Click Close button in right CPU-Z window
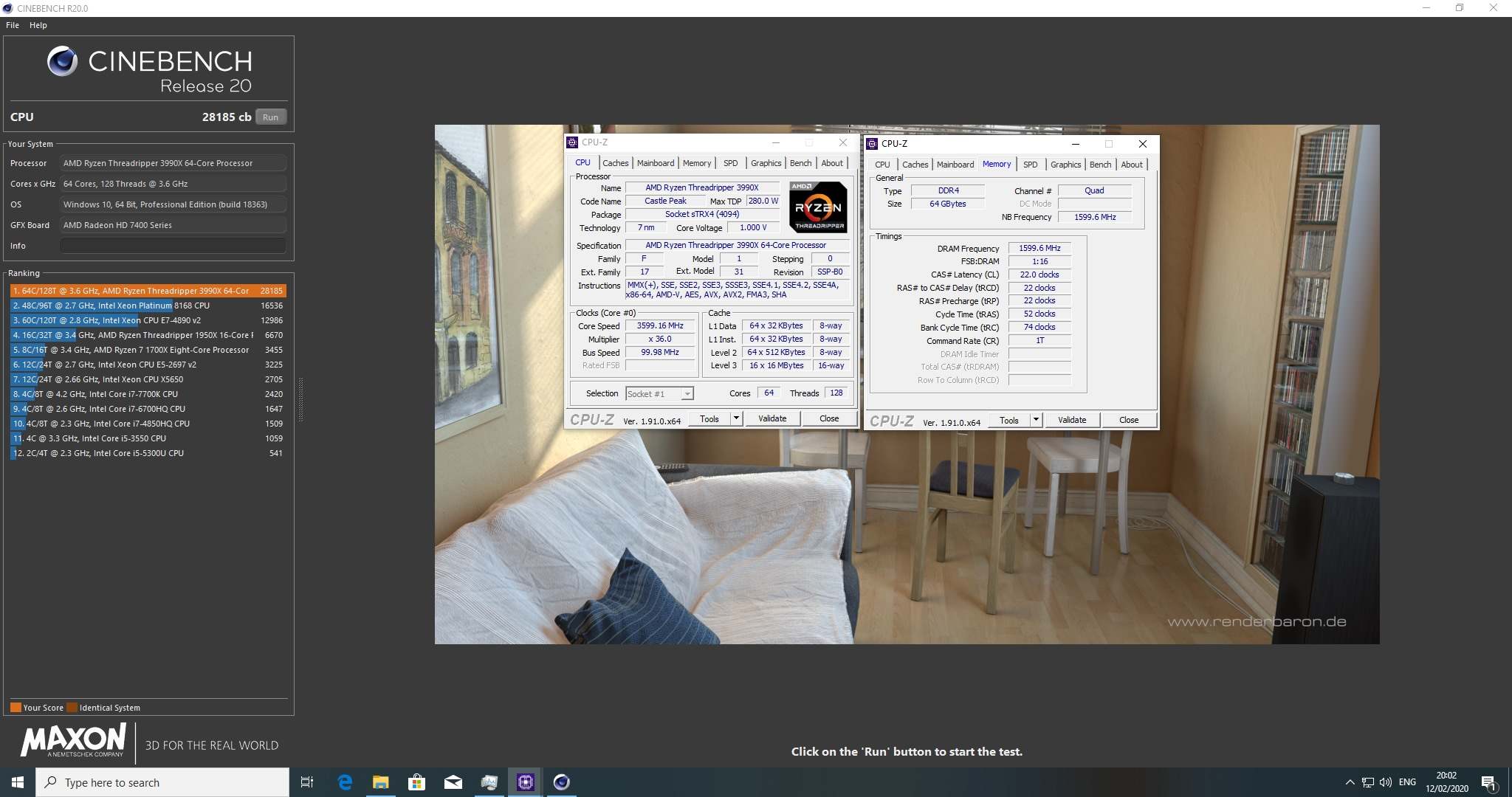This screenshot has width=1512, height=797. [1129, 420]
